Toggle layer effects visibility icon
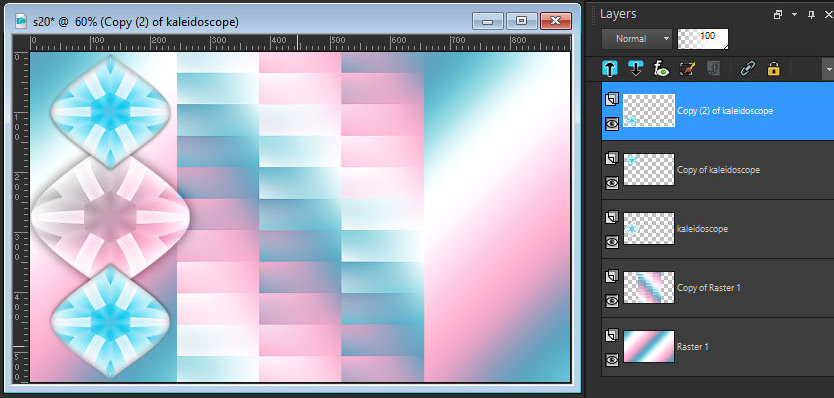This screenshot has height=398, width=834. click(x=661, y=69)
